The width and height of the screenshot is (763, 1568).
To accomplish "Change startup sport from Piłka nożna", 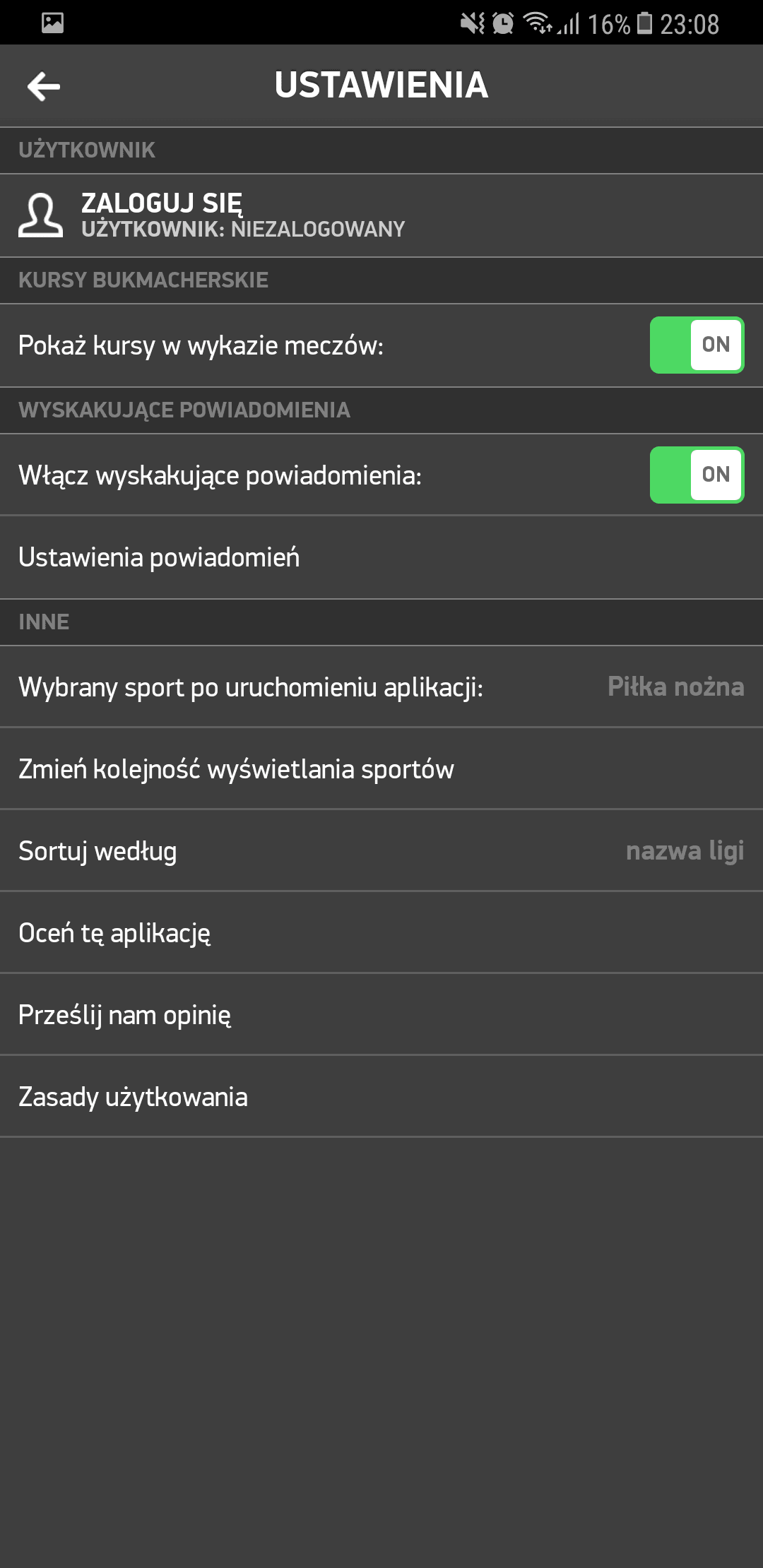I will point(675,687).
